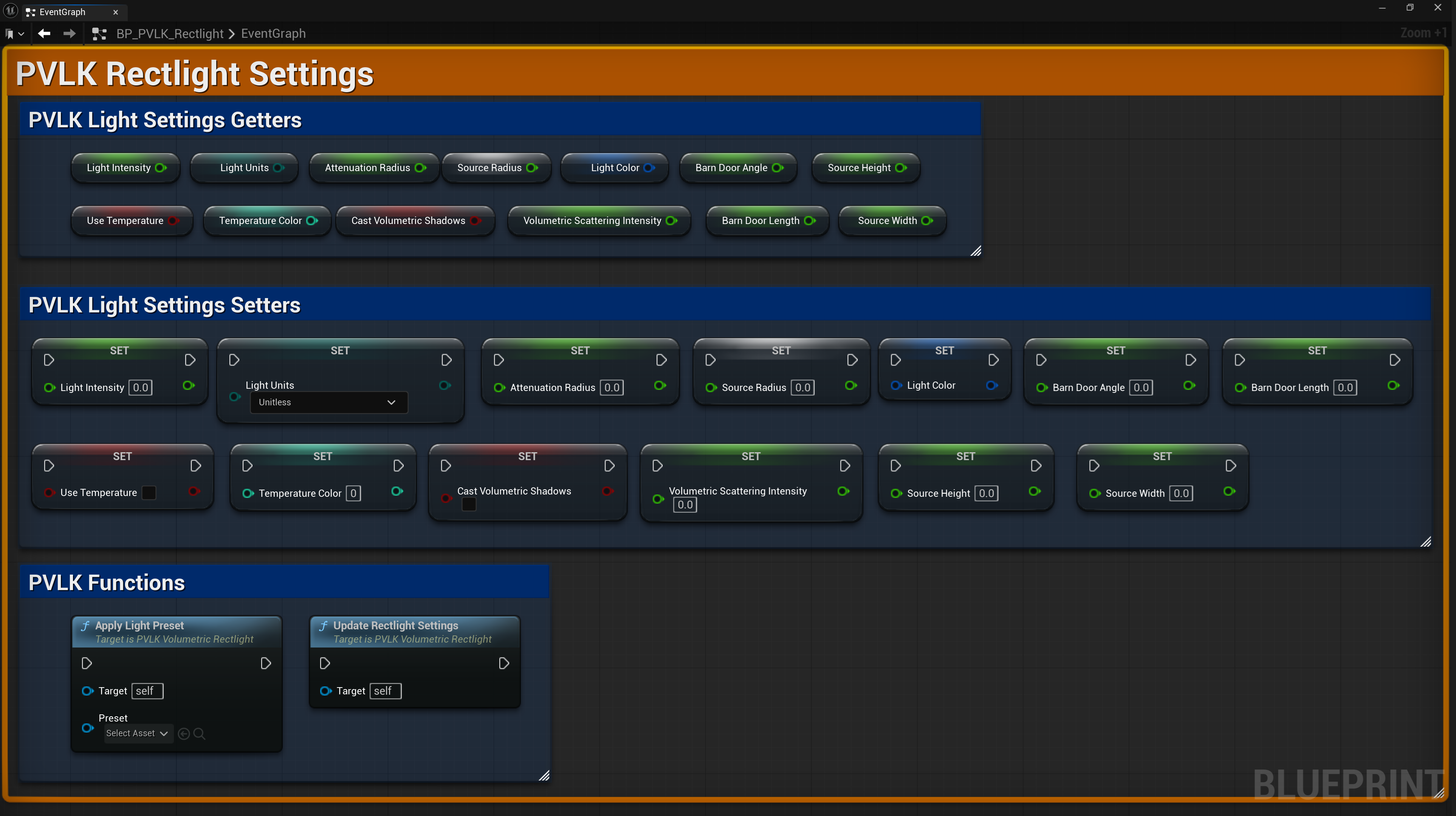
Task: Click Source Height value field in Set node
Action: 986,493
